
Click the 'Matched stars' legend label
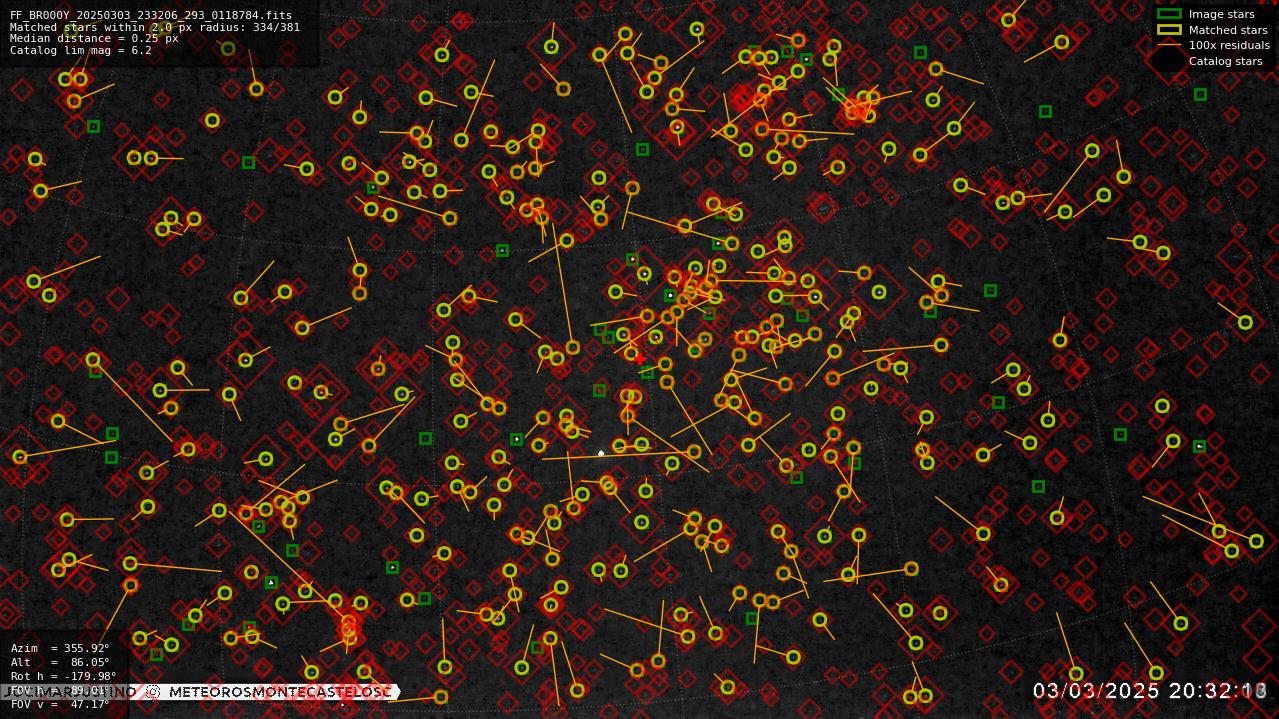(x=1228, y=30)
